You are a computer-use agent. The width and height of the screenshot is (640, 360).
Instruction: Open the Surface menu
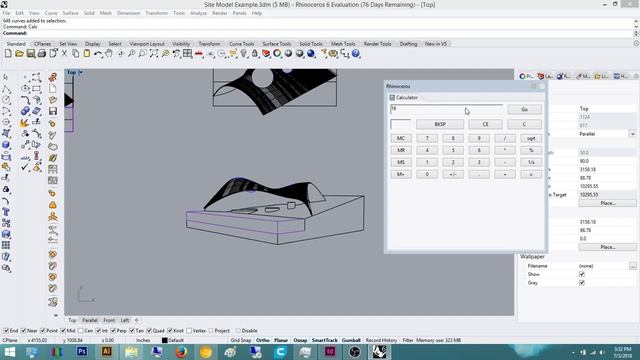[70, 13]
